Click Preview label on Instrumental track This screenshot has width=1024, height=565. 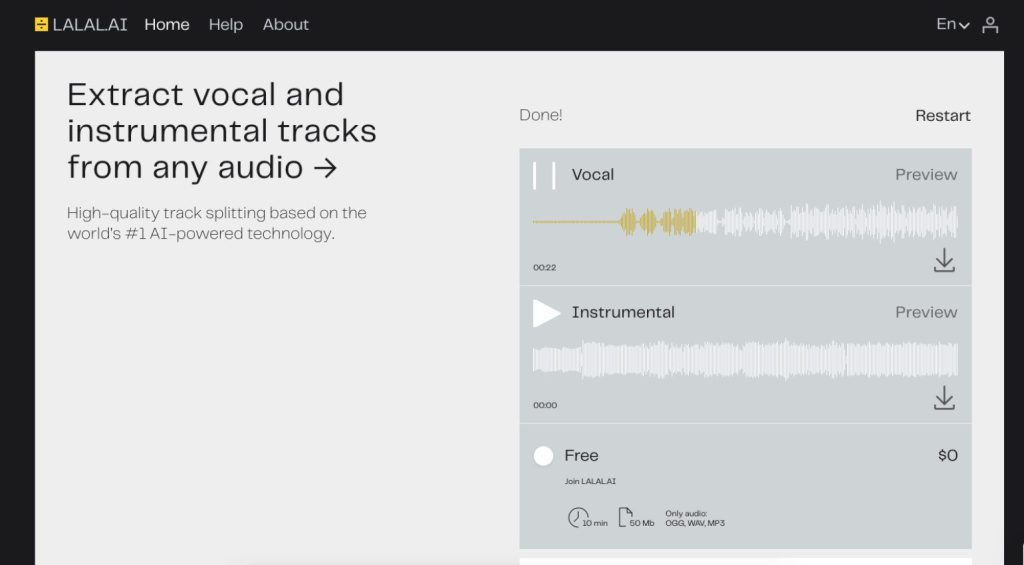926,313
